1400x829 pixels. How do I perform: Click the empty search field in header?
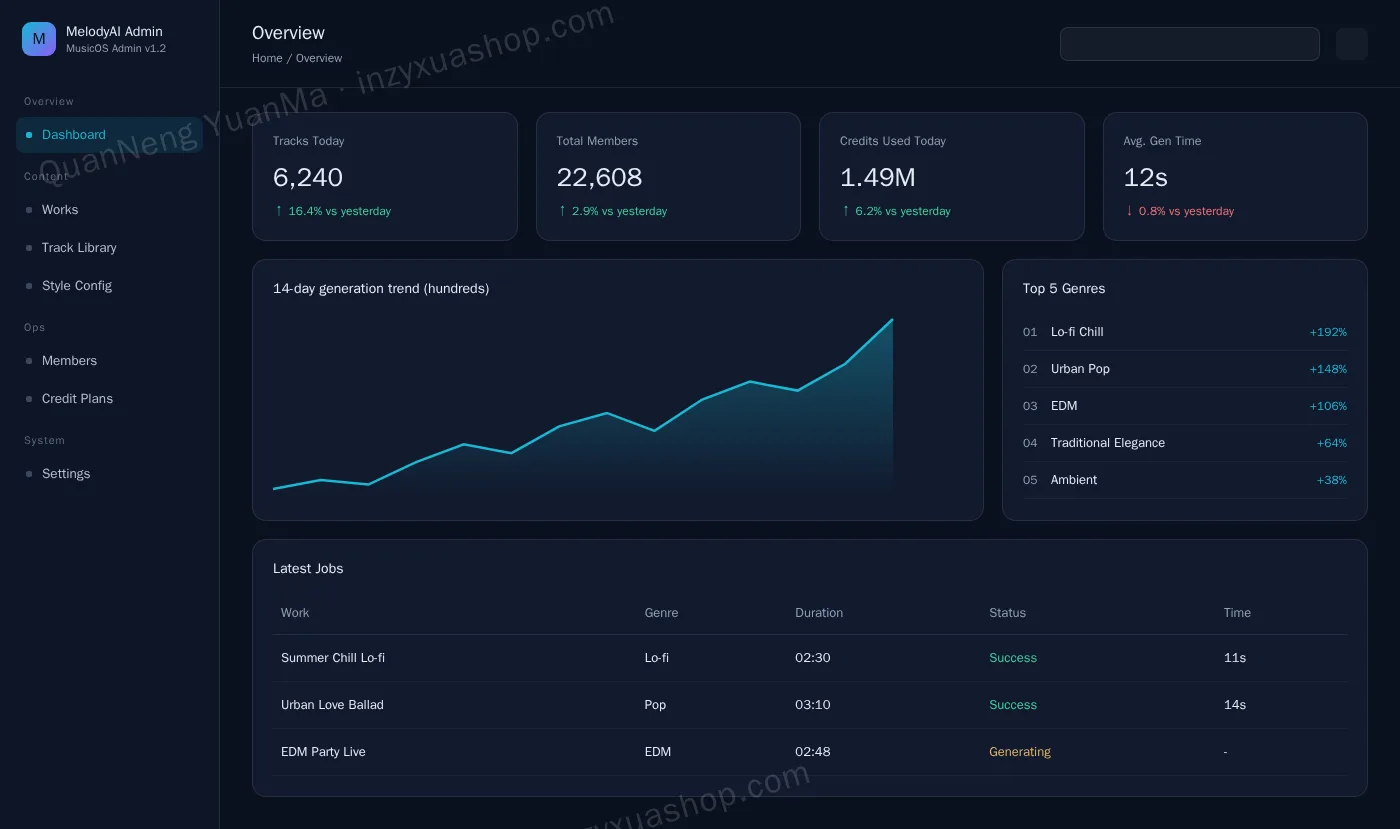click(x=1189, y=44)
